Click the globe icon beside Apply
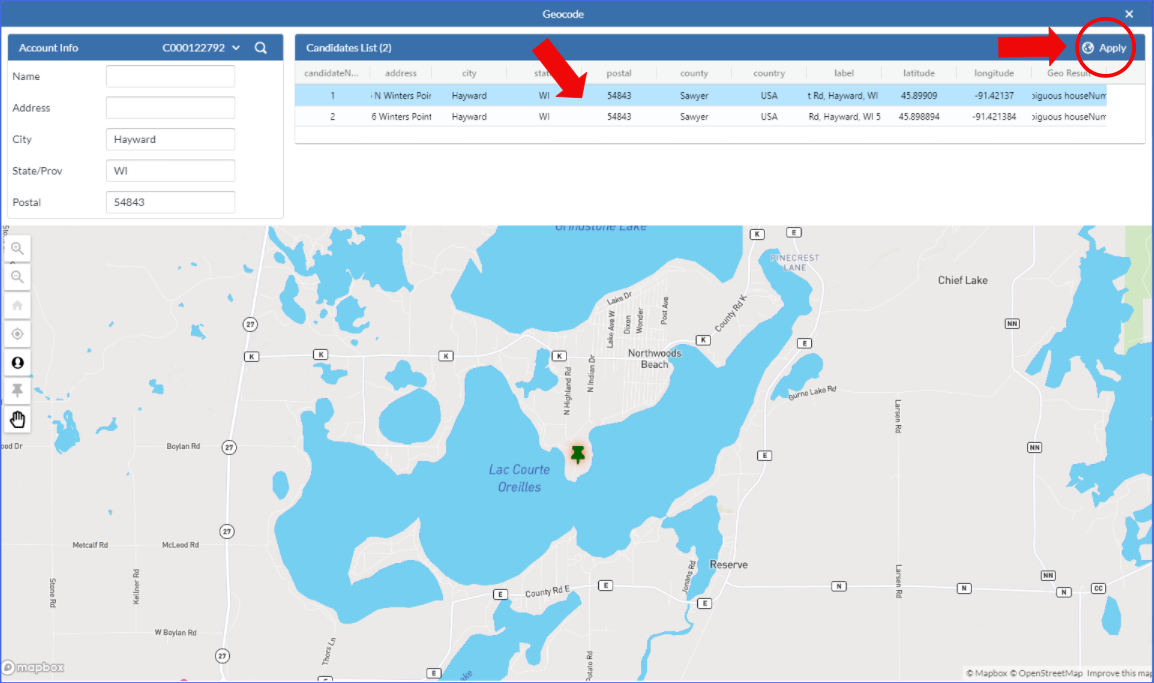Viewport: 1154px width, 683px height. 1088,48
